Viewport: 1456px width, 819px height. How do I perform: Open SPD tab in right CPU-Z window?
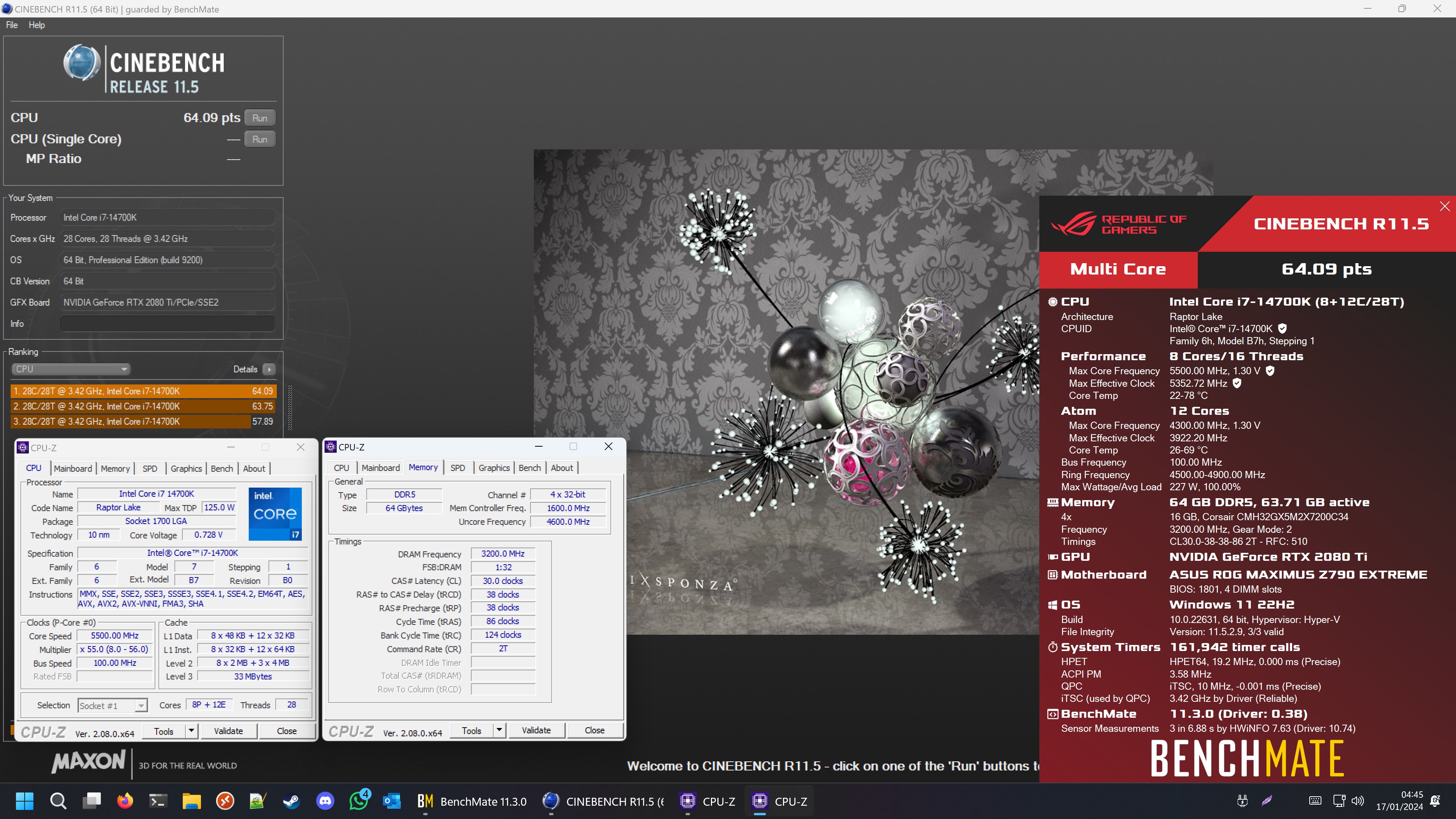(458, 468)
